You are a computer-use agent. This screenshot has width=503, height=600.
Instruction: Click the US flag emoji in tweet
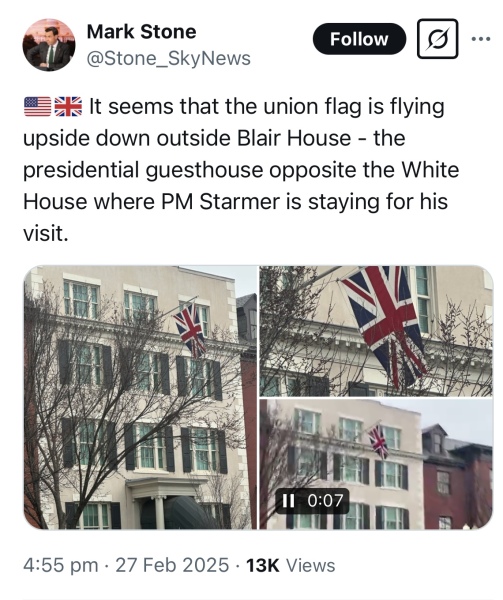[x=37, y=107]
